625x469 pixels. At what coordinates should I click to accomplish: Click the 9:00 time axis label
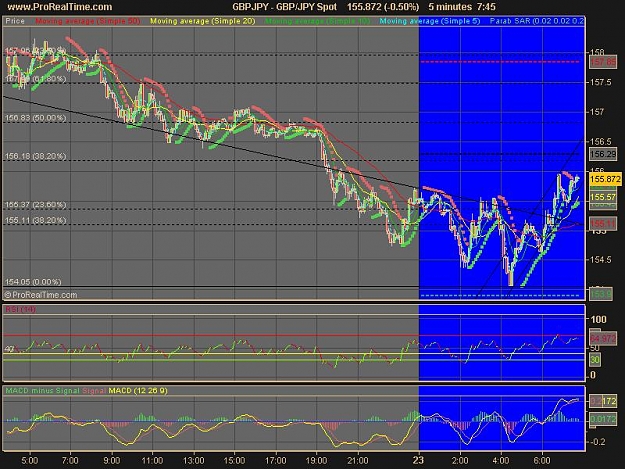(x=112, y=461)
